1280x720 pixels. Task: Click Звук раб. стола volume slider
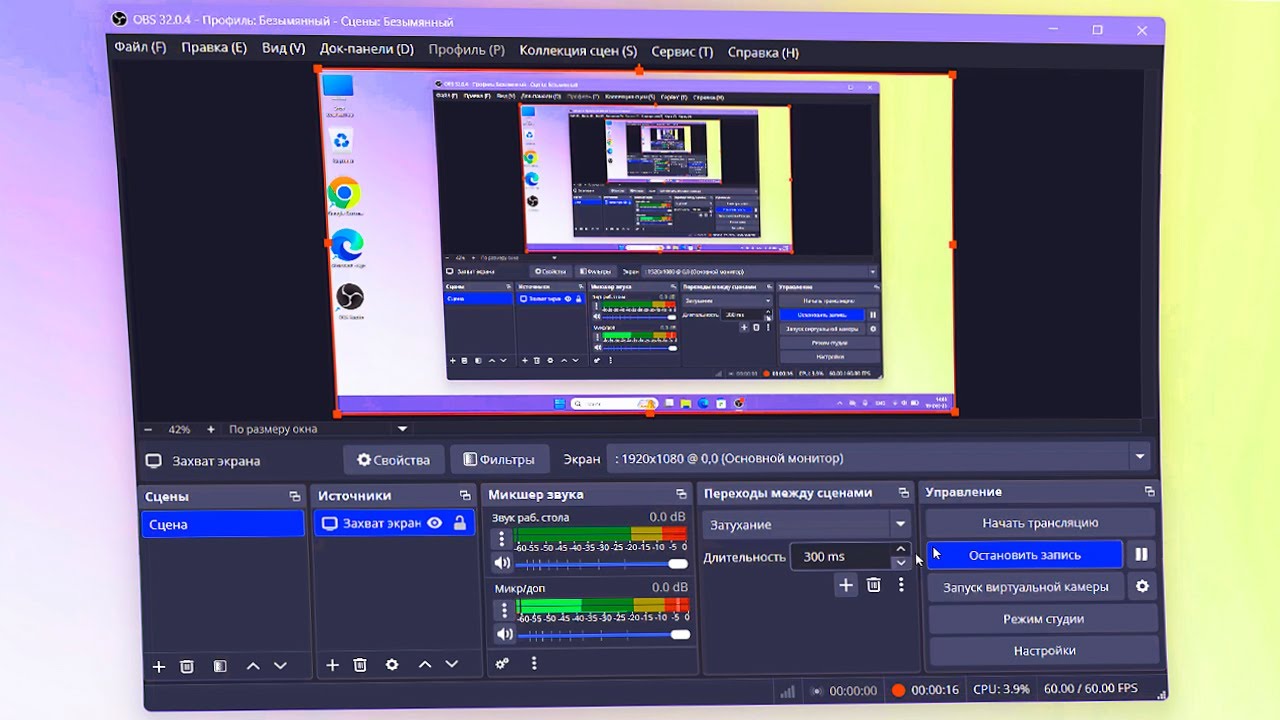pos(603,564)
